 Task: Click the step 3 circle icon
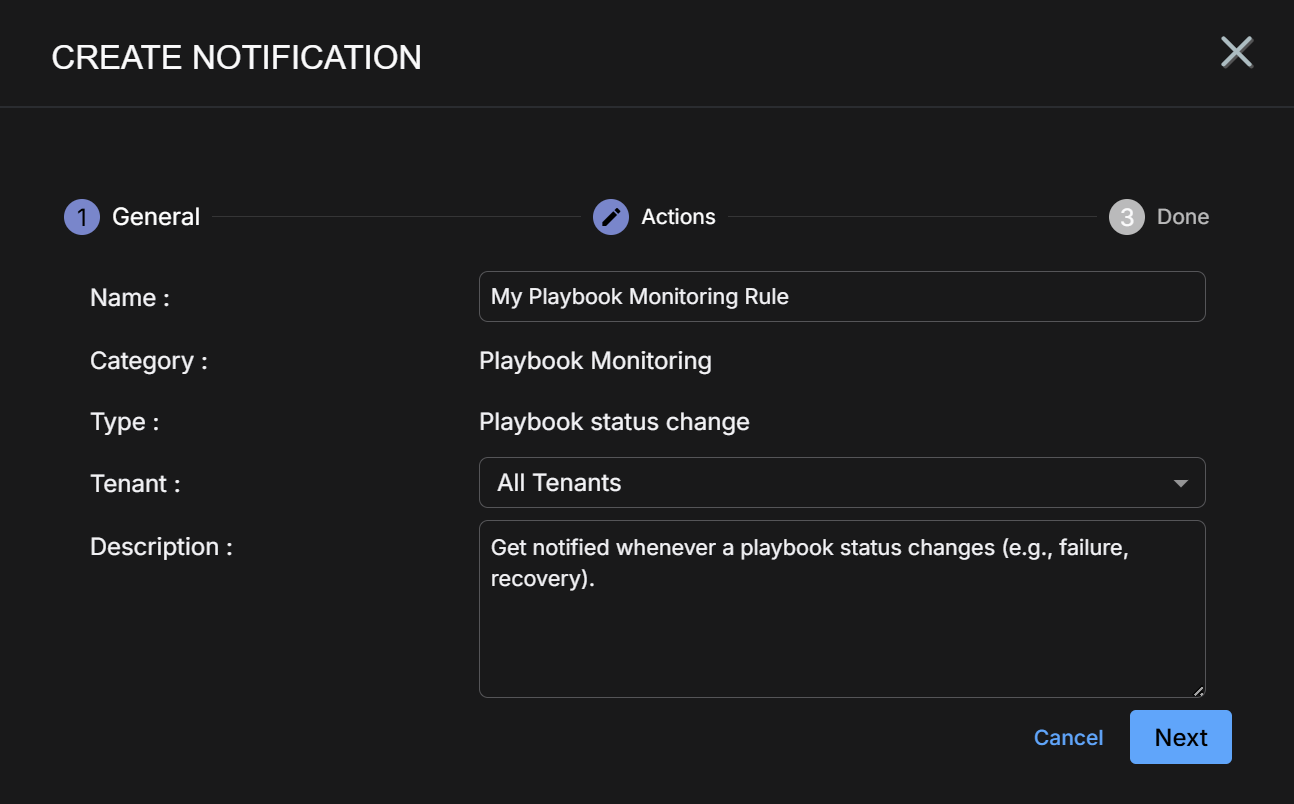(x=1127, y=217)
